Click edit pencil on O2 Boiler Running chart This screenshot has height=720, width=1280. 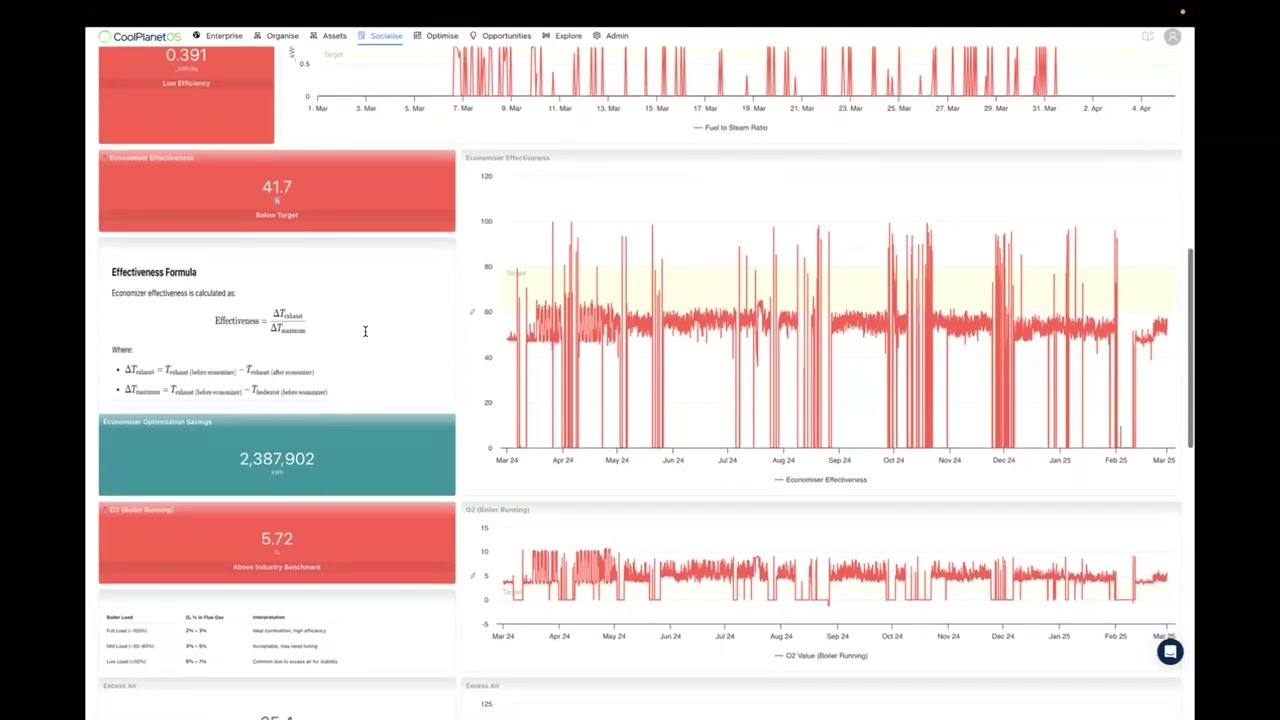(x=472, y=576)
